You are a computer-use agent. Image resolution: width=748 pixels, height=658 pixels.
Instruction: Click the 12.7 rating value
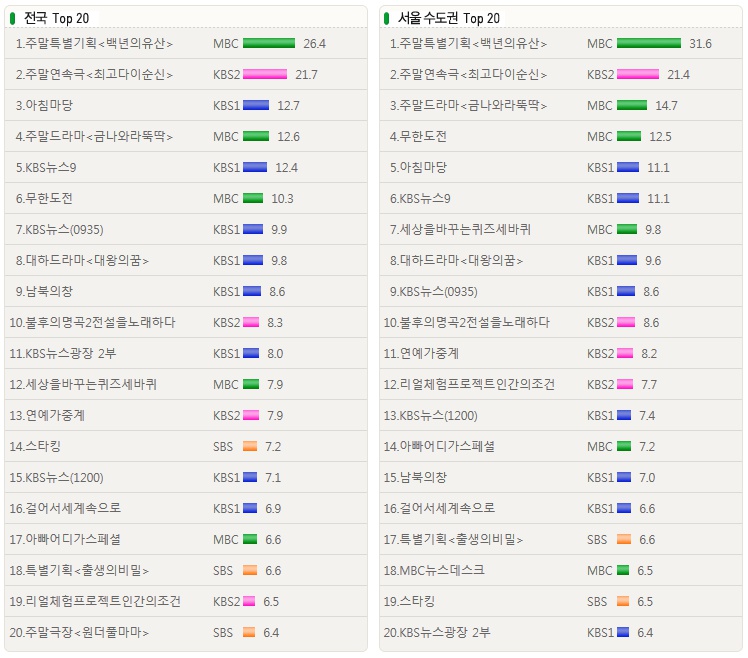289,106
